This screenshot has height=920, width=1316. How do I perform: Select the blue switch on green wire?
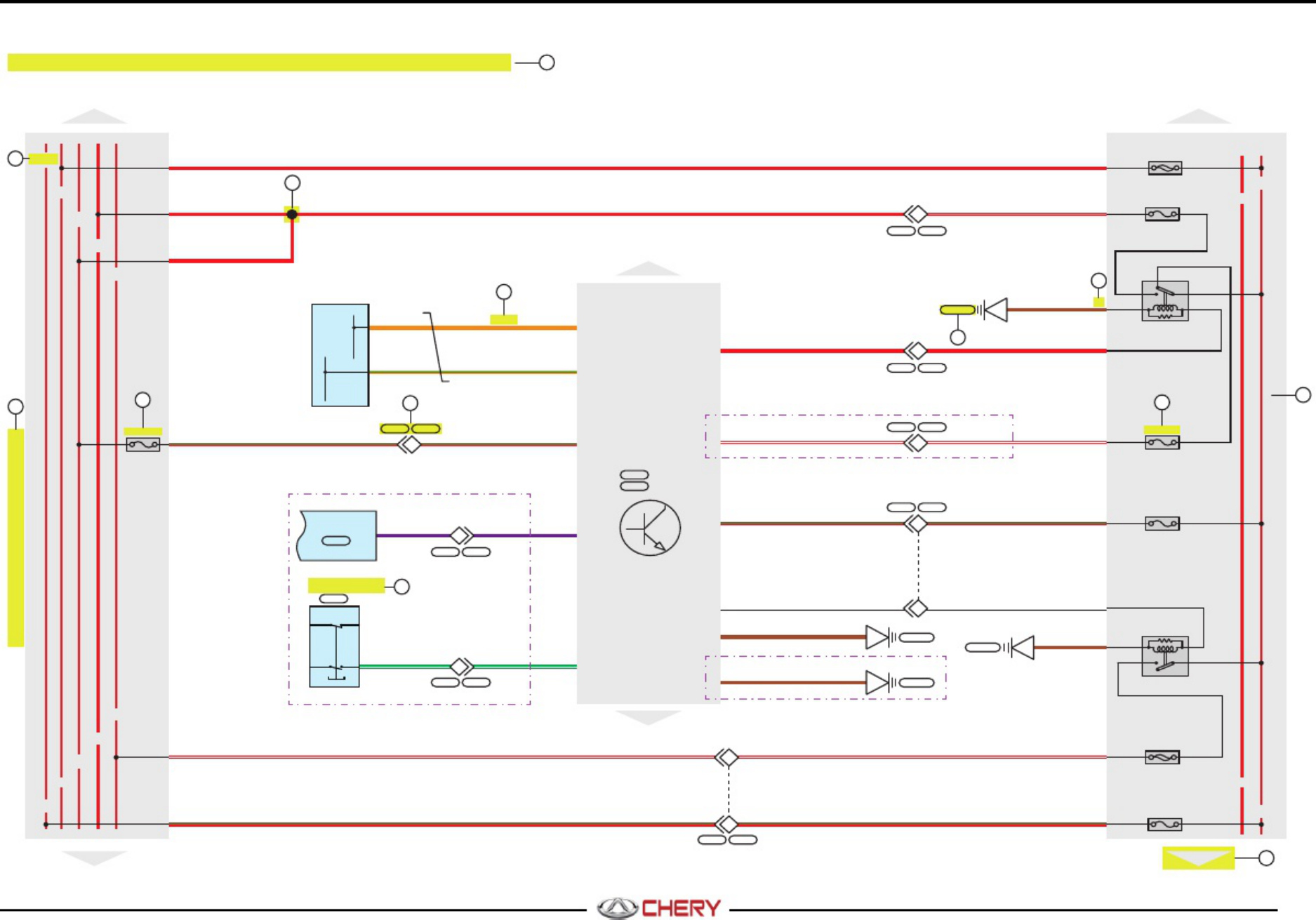[x=335, y=646]
